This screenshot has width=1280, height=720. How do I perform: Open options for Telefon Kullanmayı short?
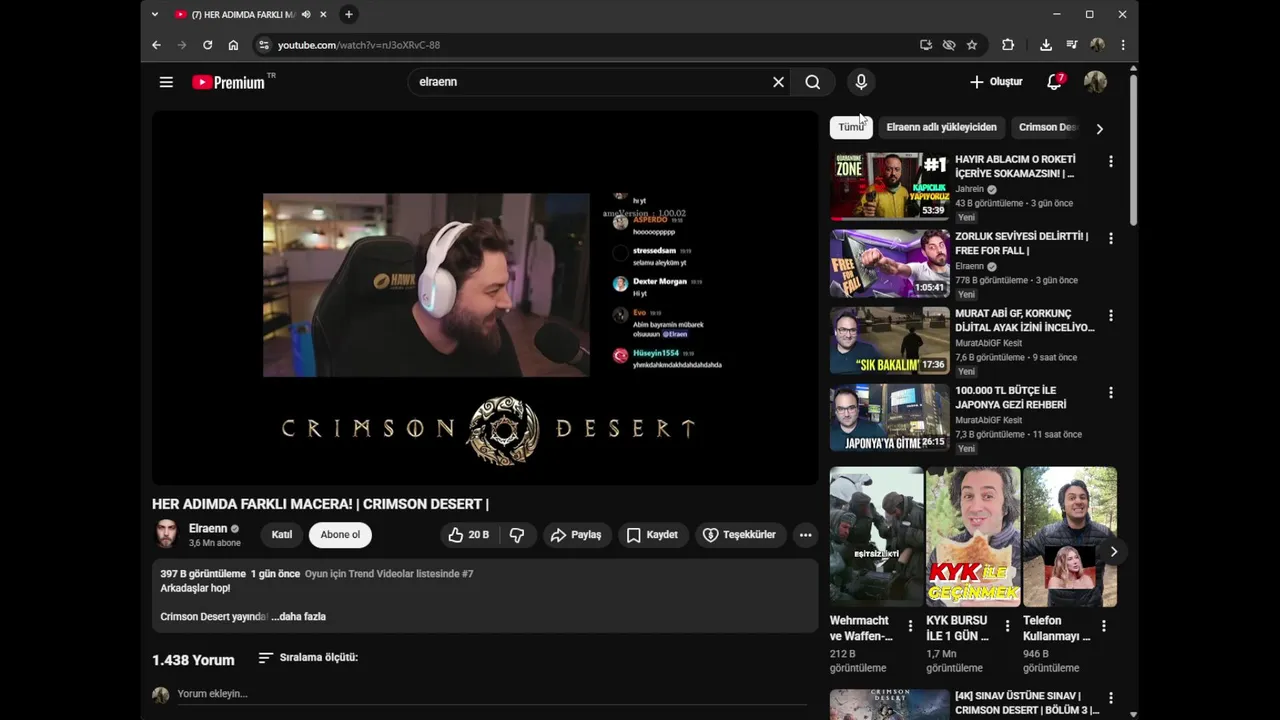click(1104, 626)
